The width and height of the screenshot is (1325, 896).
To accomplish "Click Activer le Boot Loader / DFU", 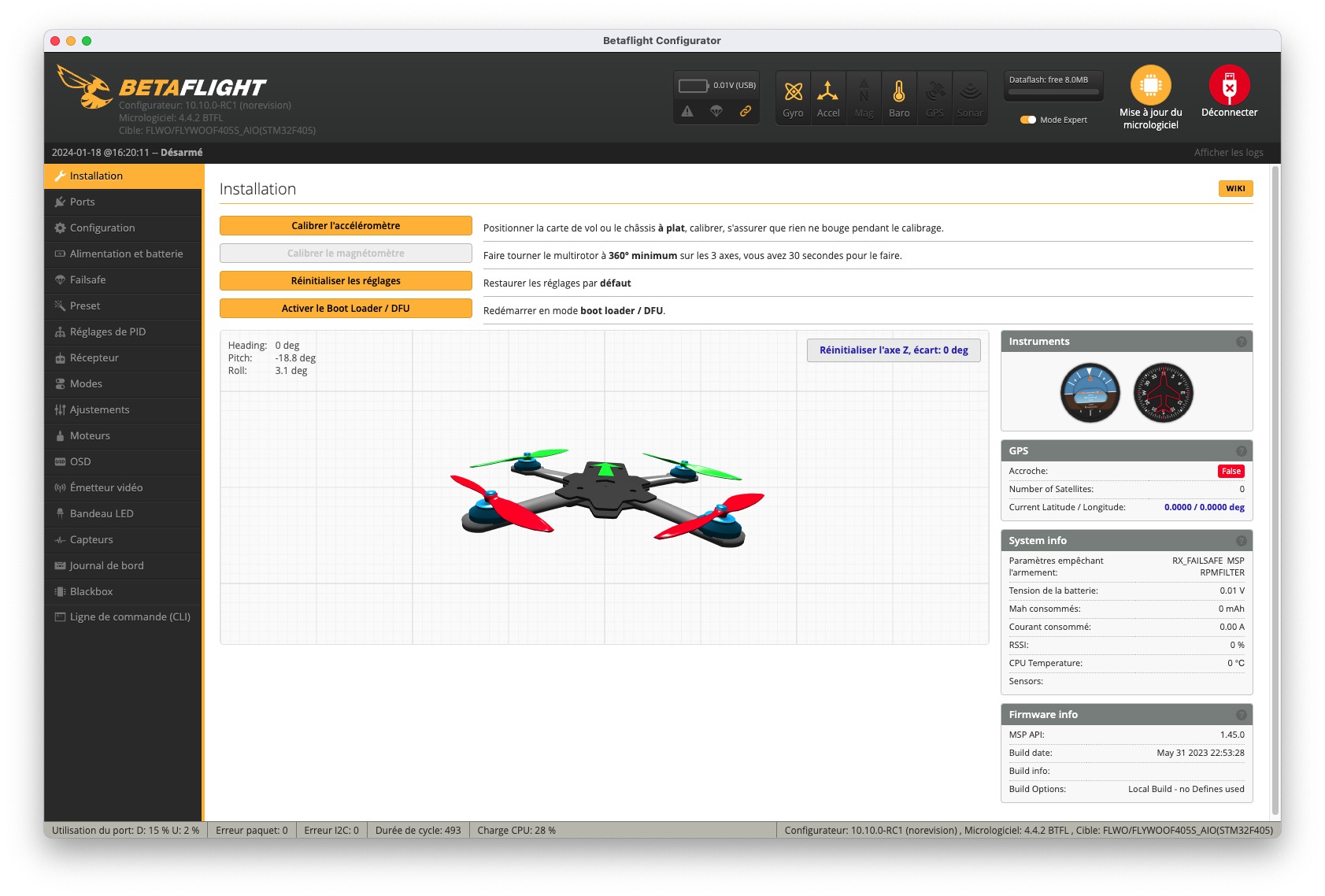I will (x=346, y=309).
